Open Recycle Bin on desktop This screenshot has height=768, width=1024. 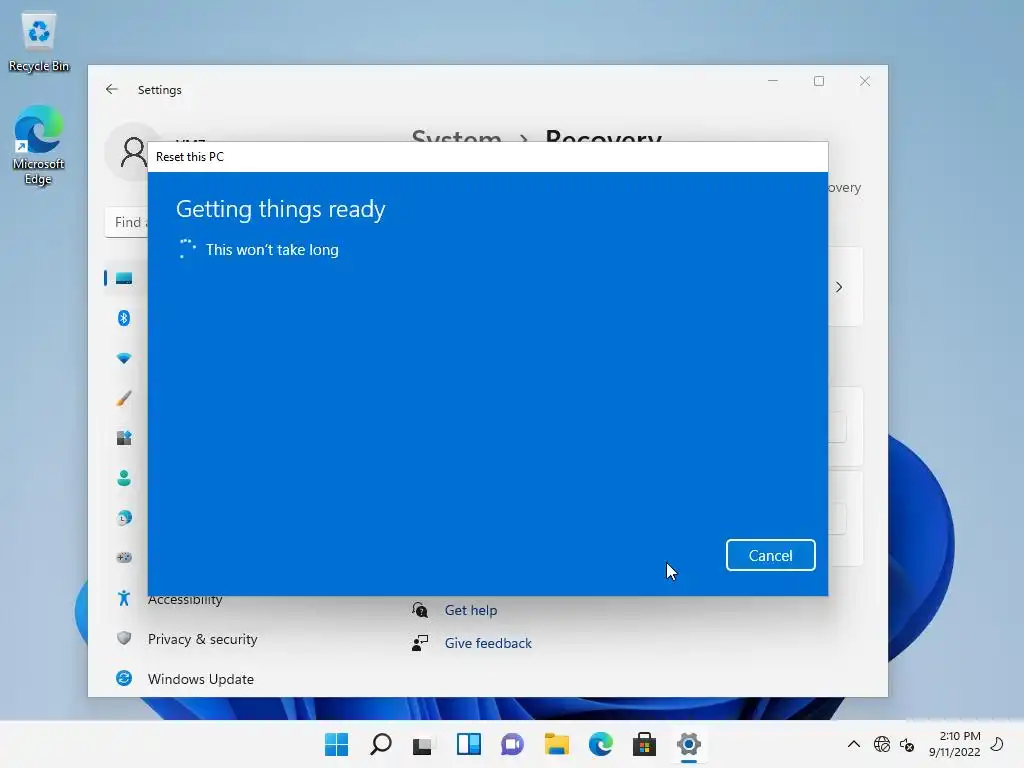[x=39, y=42]
